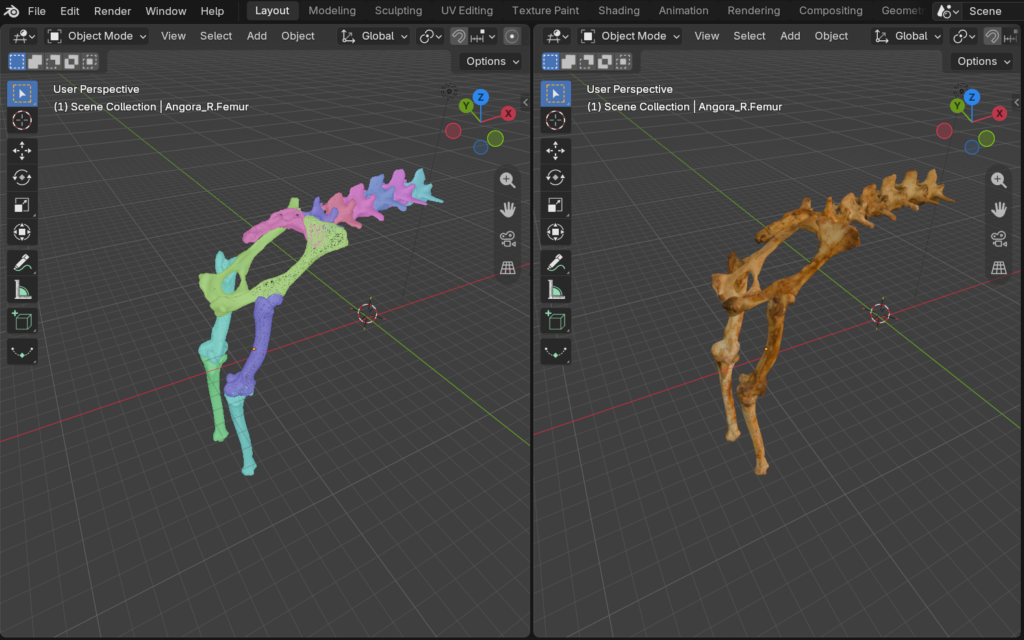Enable intersect selection mode in right viewport
This screenshot has height=640, width=1024.
(x=624, y=61)
